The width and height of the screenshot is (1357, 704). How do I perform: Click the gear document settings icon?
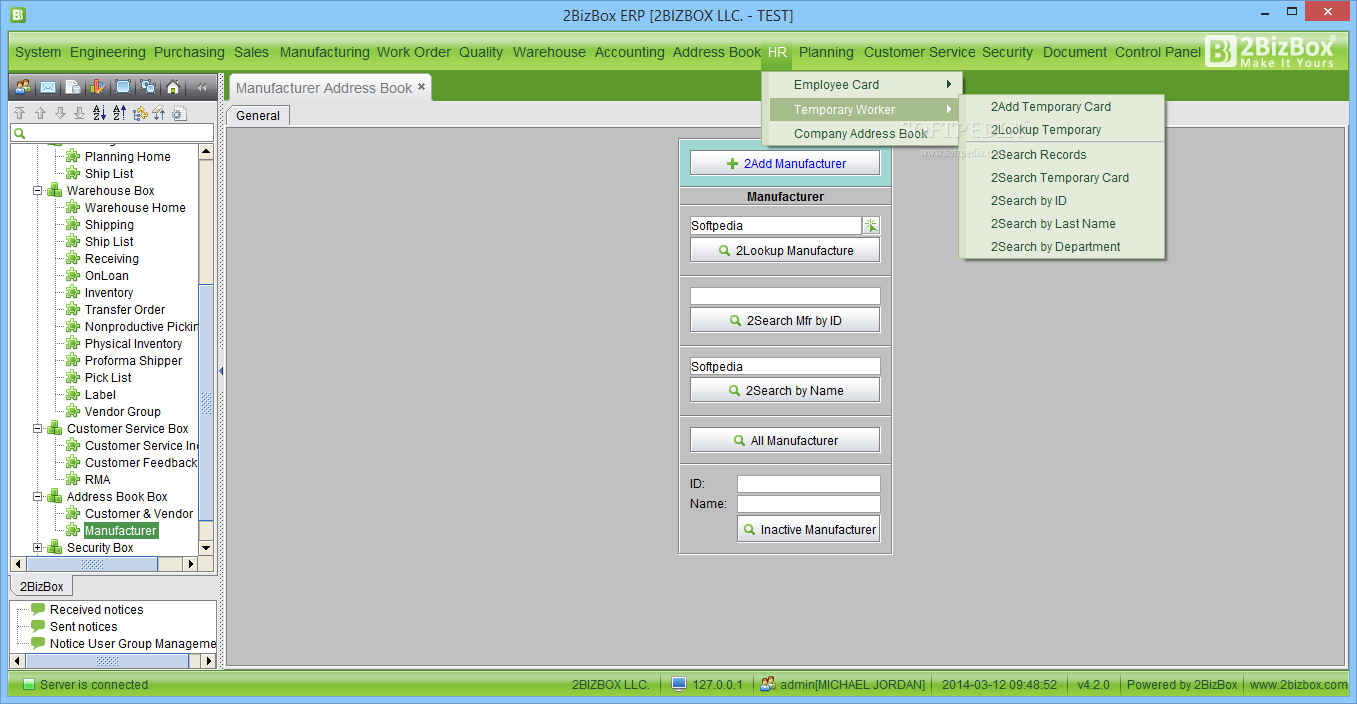pyautogui.click(x=179, y=113)
